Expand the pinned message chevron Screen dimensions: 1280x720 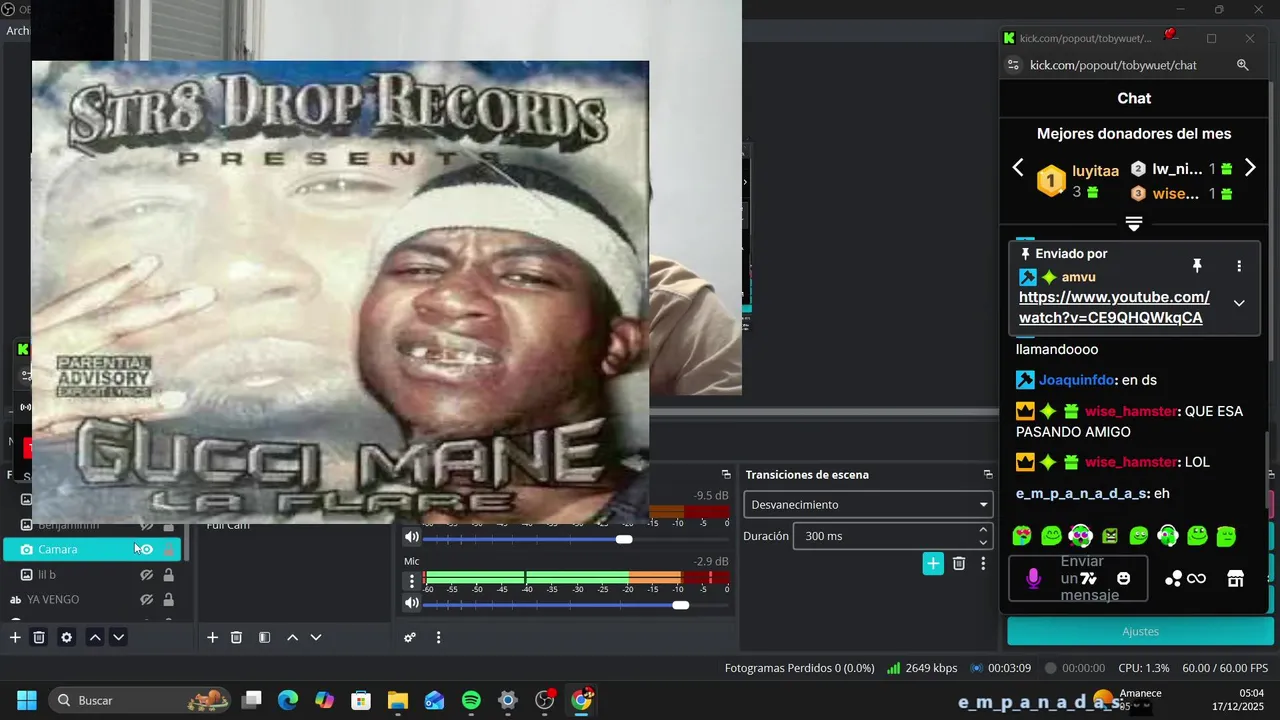pos(1239,303)
